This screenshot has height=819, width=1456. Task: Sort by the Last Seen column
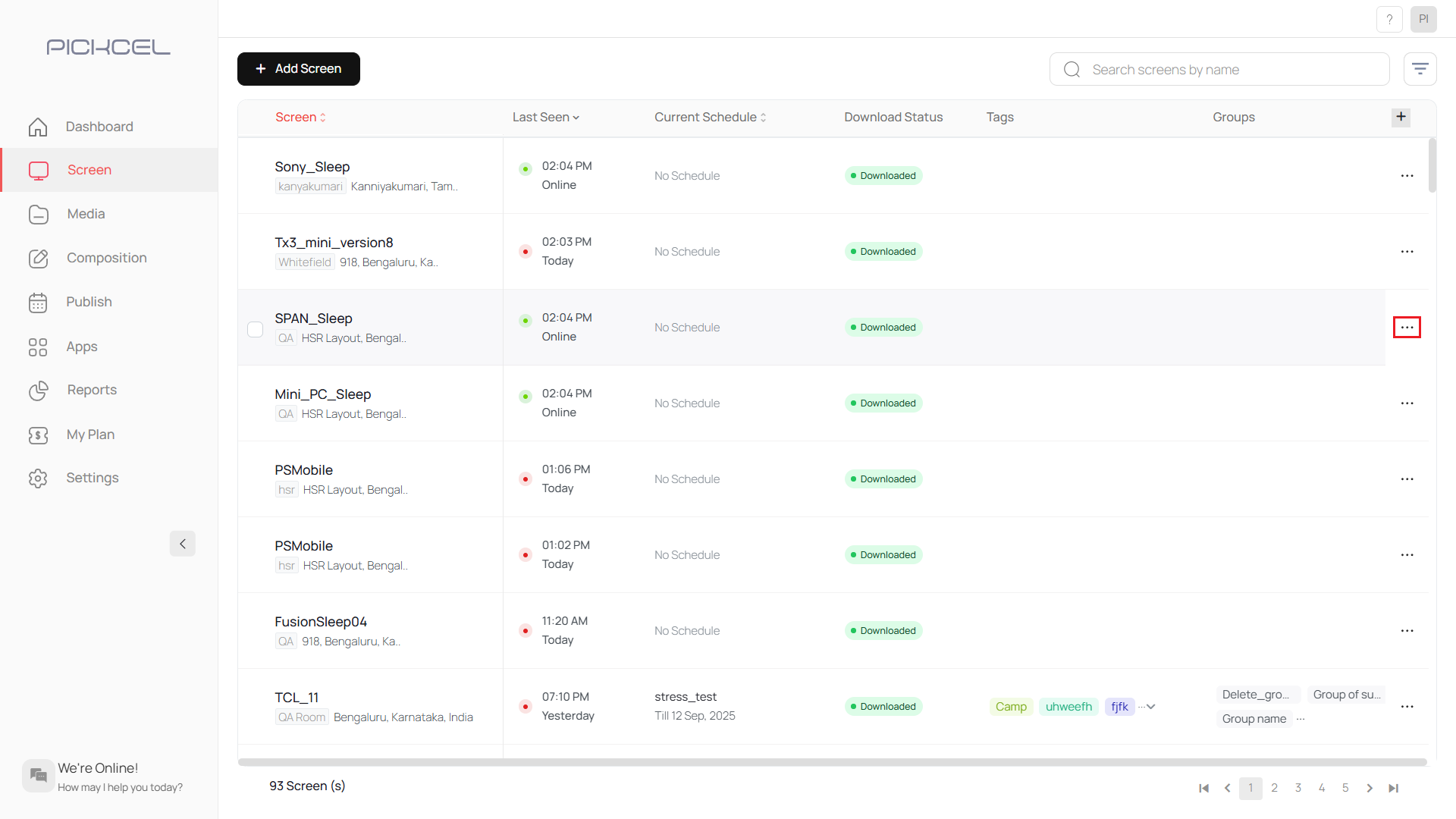[545, 118]
